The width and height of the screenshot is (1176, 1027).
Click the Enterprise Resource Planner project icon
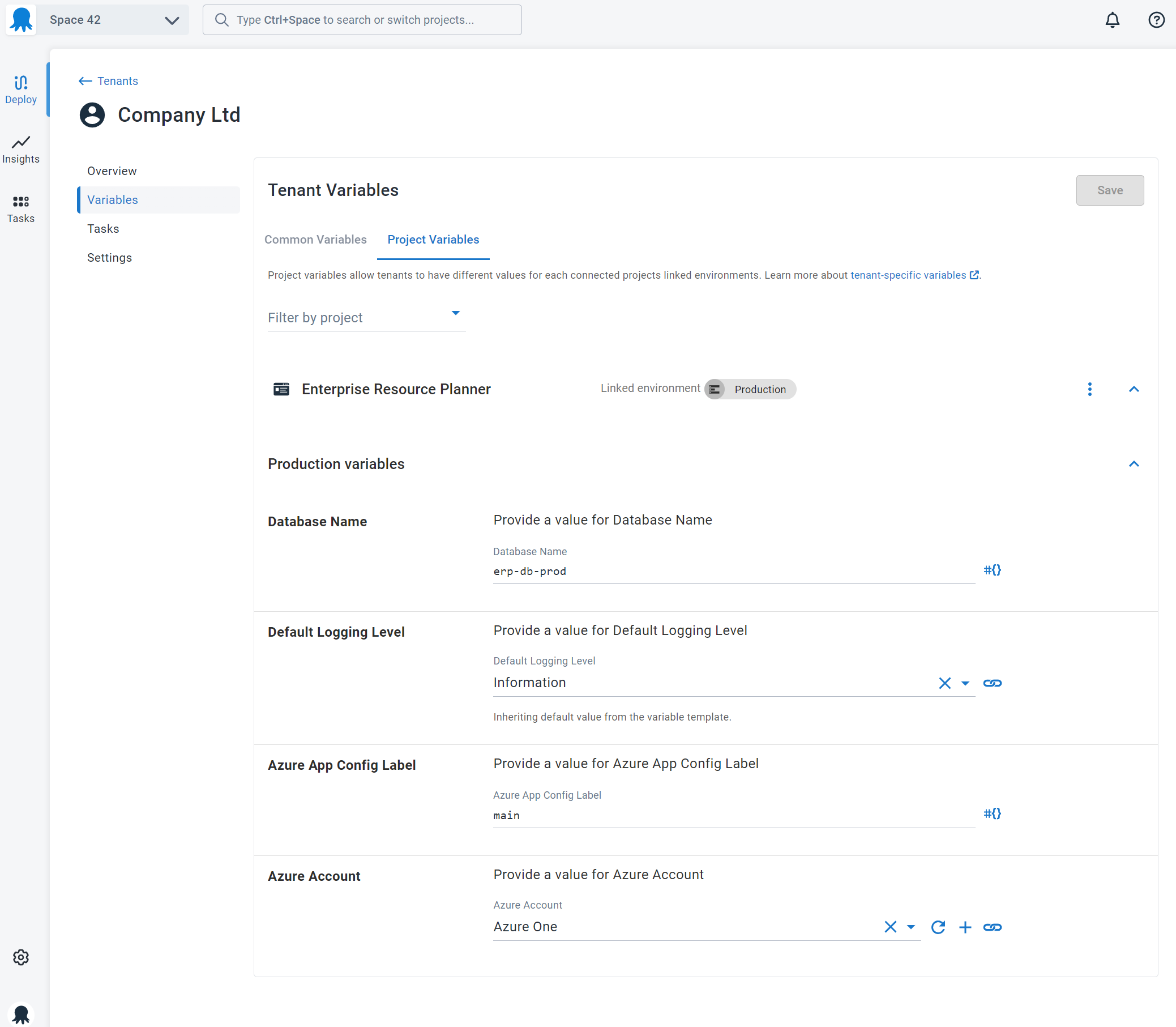281,389
